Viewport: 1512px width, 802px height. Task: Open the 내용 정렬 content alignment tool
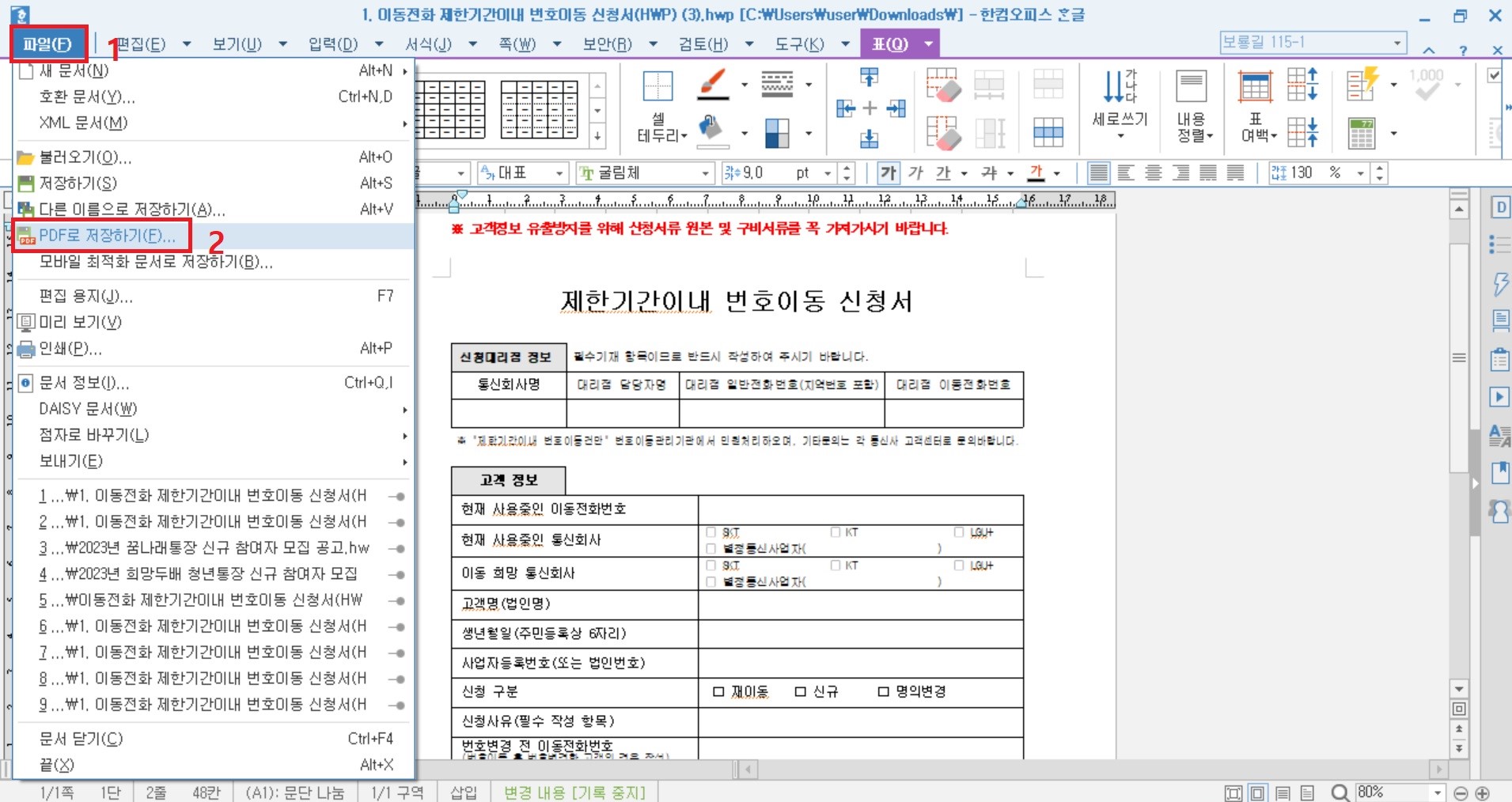click(1193, 105)
